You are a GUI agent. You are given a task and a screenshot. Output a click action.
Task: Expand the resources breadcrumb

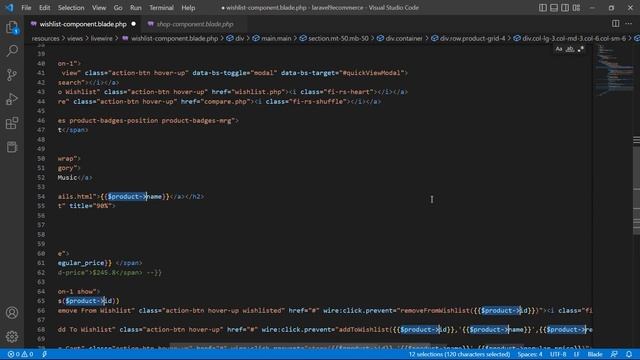click(45, 38)
